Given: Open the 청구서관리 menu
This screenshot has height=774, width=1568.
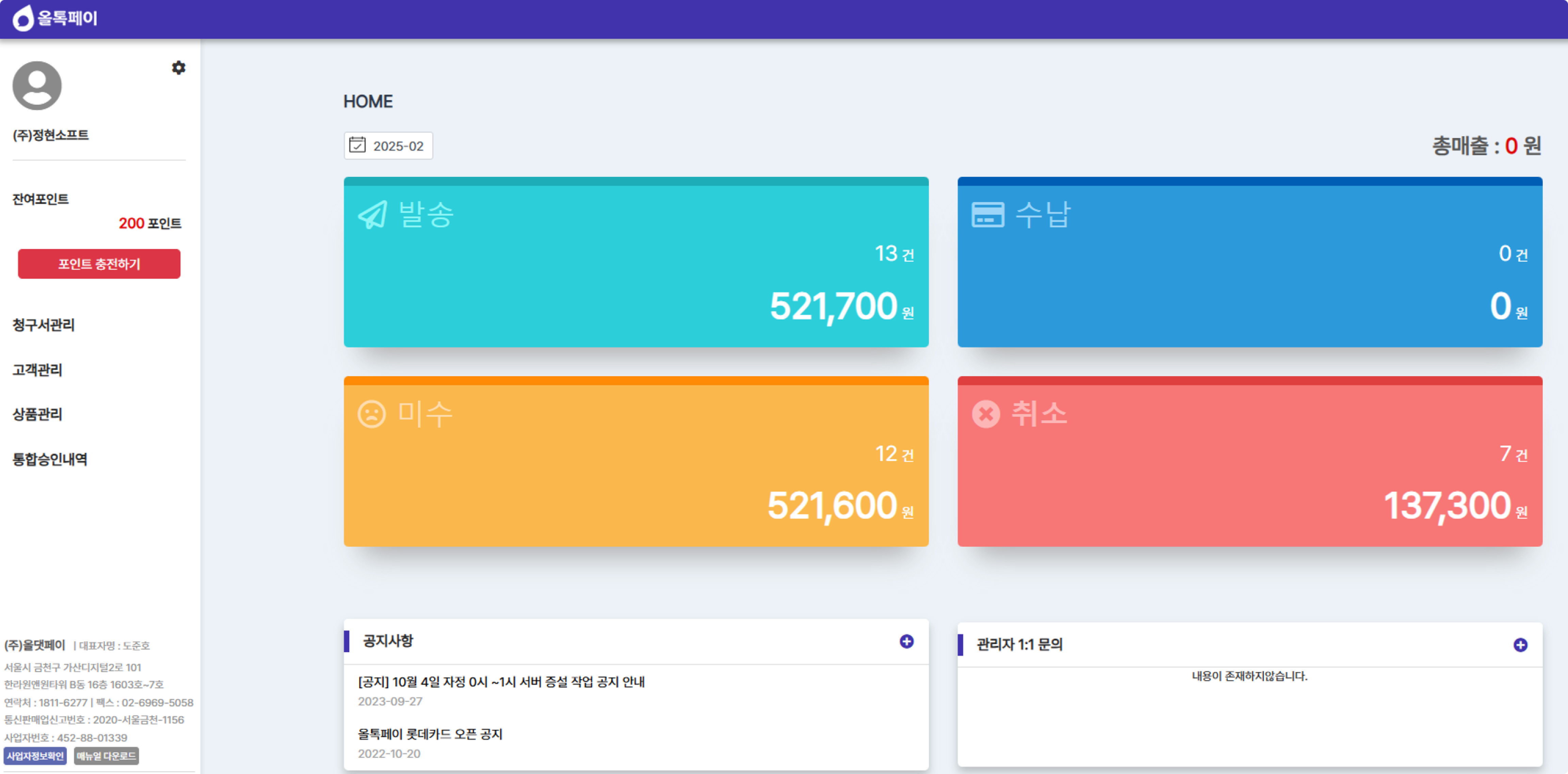Looking at the screenshot, I should coord(44,325).
